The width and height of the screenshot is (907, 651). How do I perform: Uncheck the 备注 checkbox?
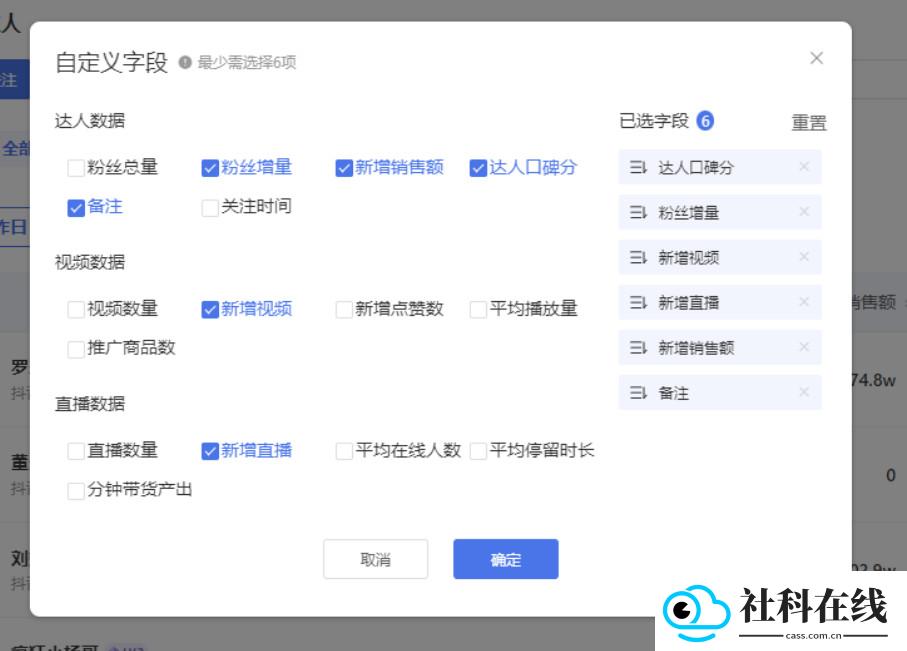click(x=76, y=207)
